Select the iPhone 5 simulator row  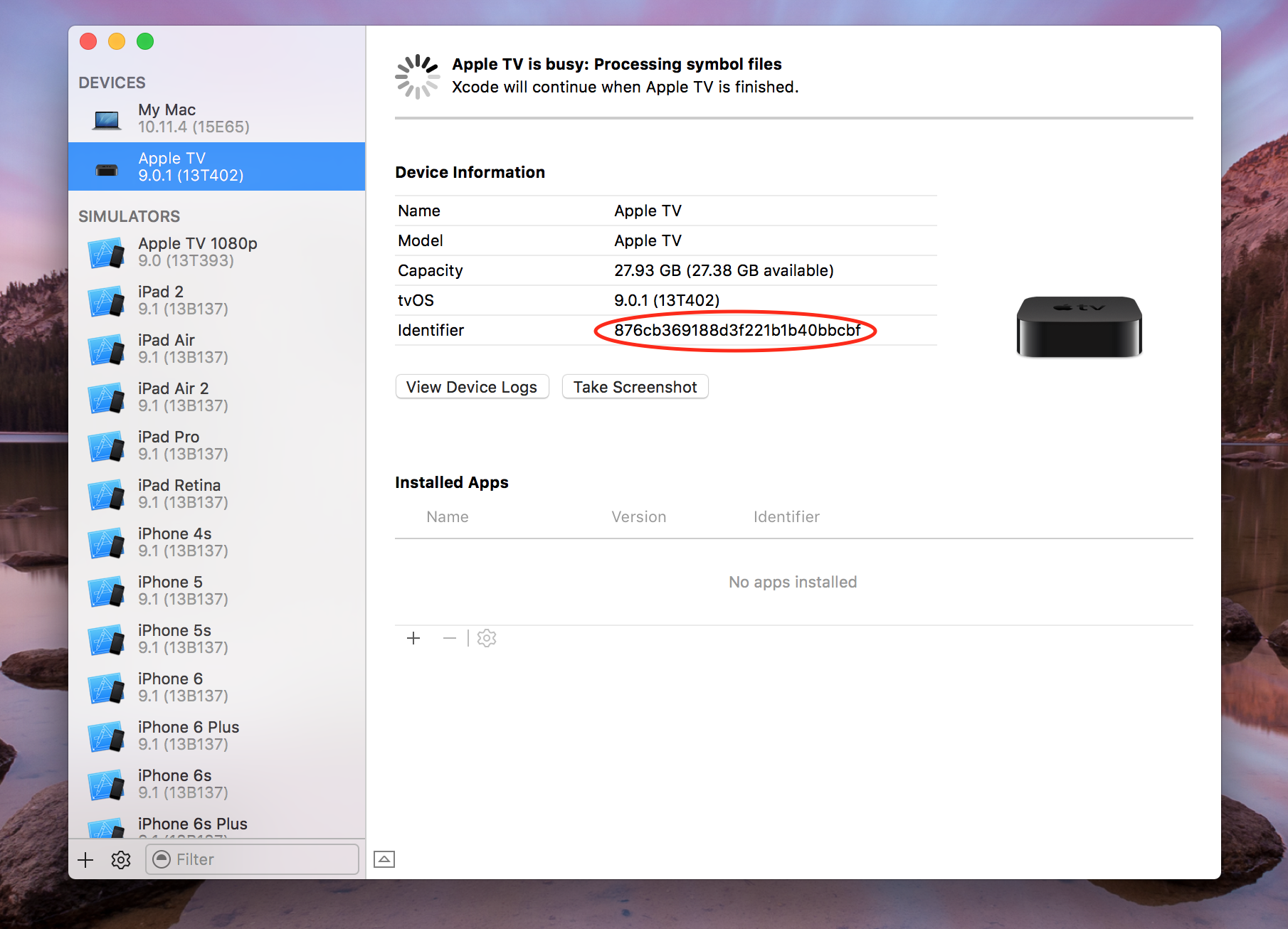tap(217, 591)
